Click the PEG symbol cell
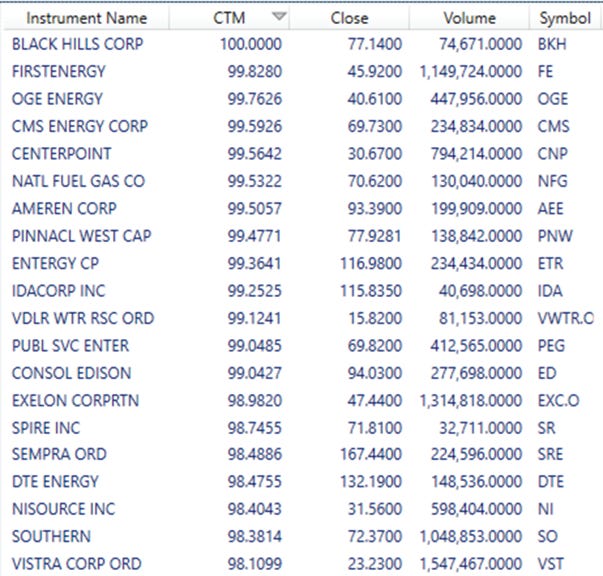 (551, 346)
